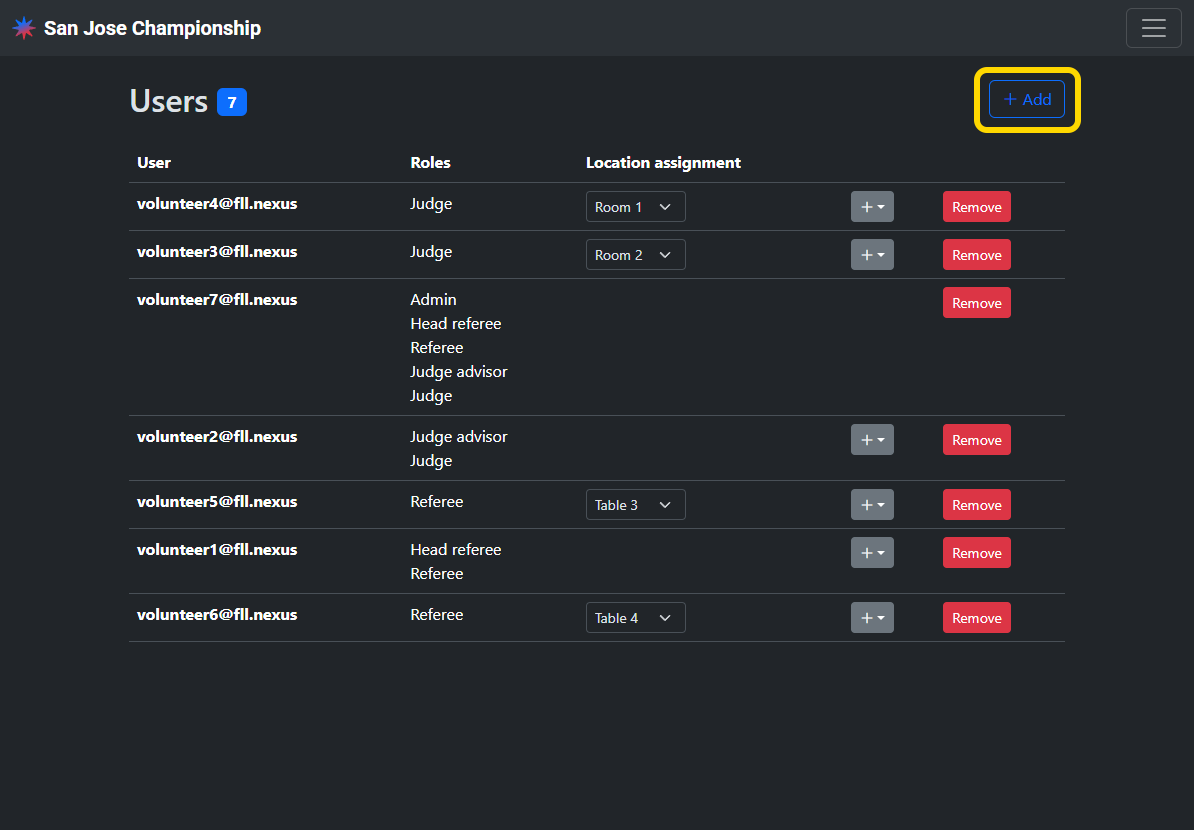Viewport: 1194px width, 830px height.
Task: Expand the Table 4 location dropdown
Action: pos(635,618)
